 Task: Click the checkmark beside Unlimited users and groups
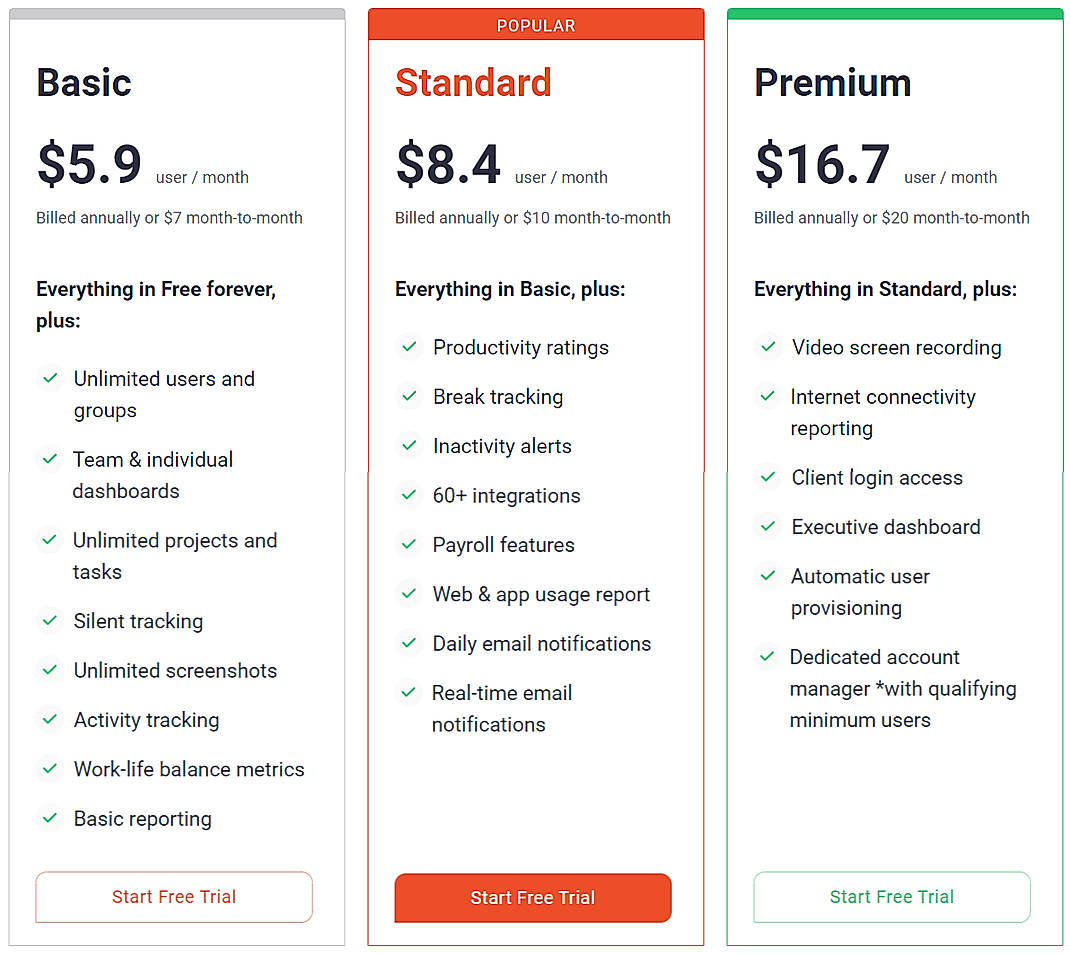pyautogui.click(x=49, y=379)
